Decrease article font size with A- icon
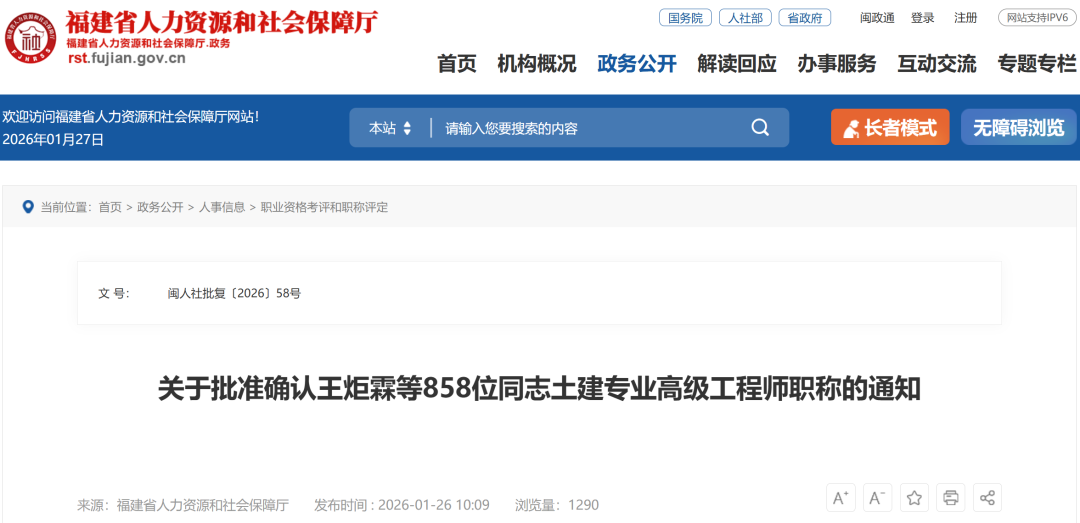 point(877,498)
